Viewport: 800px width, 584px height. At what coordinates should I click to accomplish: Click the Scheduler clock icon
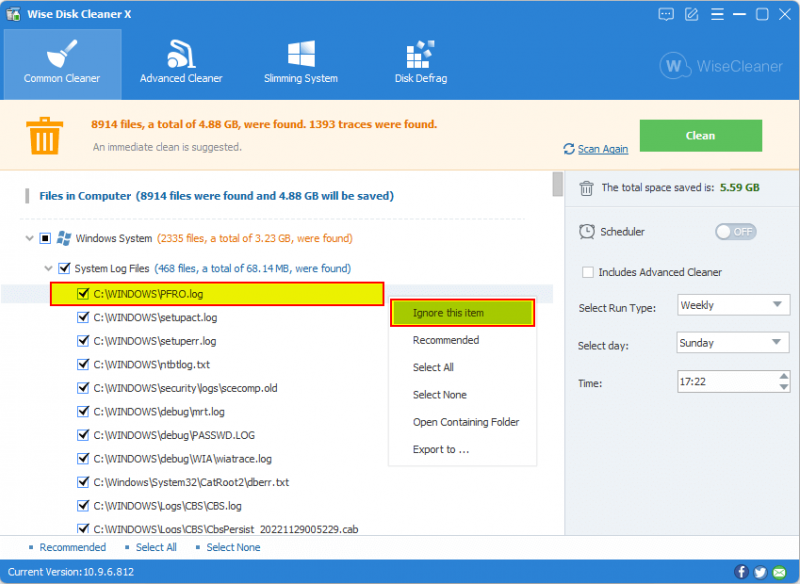[587, 232]
